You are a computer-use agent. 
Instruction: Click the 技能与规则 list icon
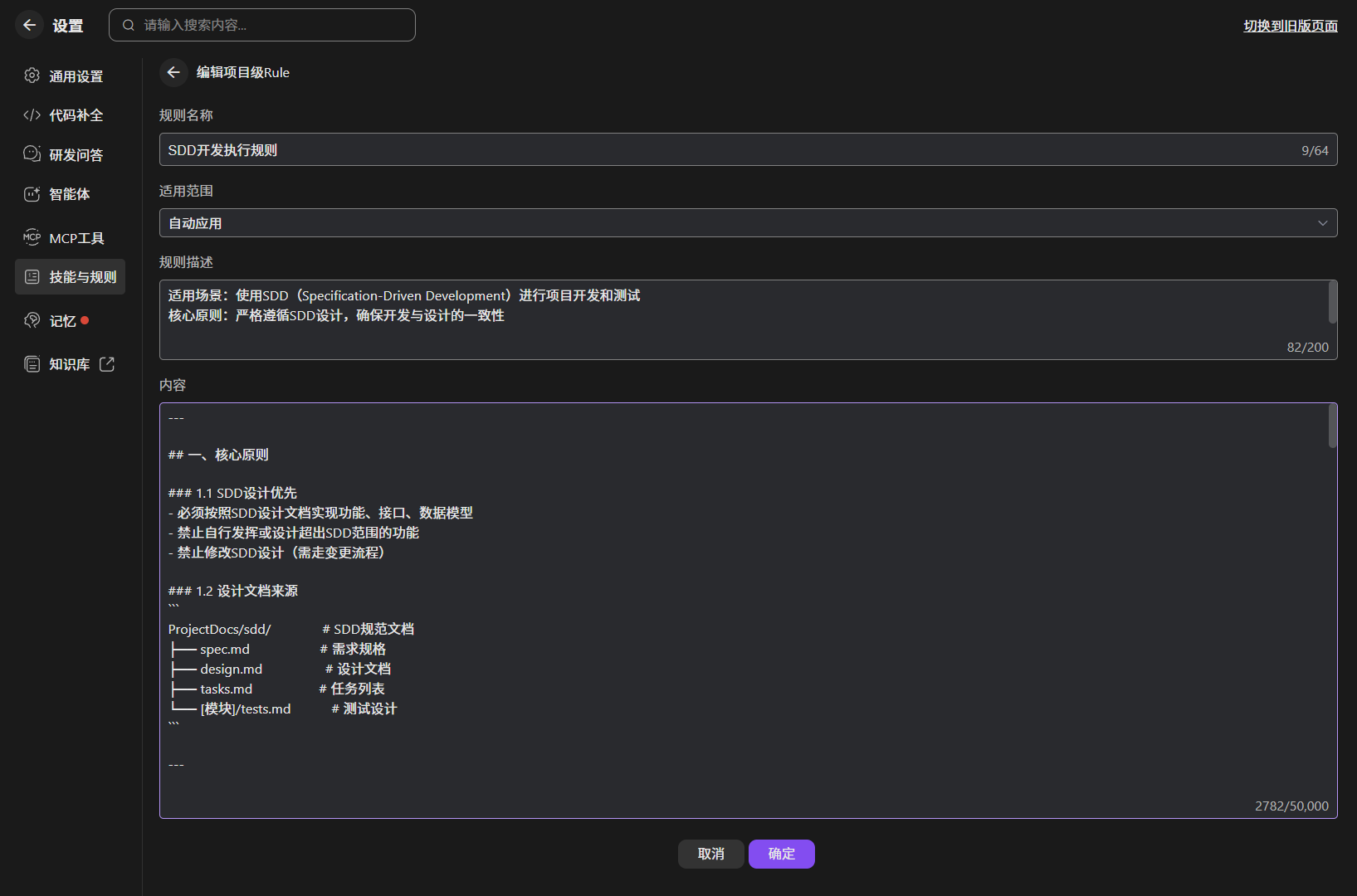[x=32, y=276]
